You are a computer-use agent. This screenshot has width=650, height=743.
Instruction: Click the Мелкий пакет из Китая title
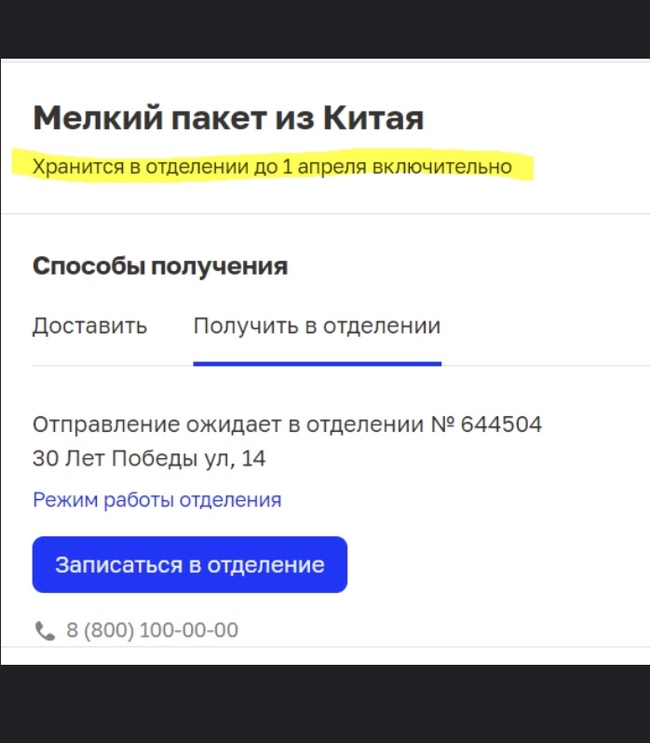(228, 118)
